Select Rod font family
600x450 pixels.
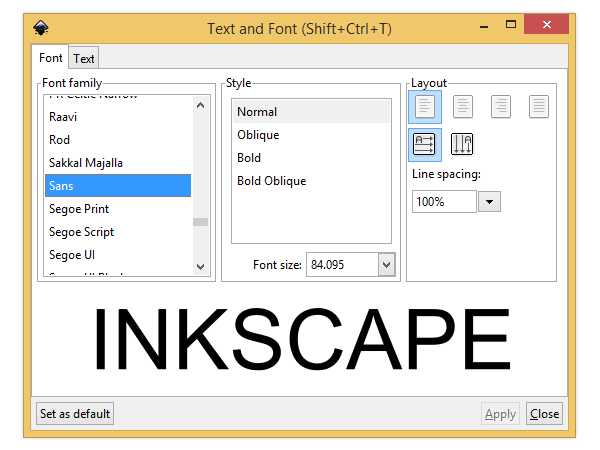[118, 140]
